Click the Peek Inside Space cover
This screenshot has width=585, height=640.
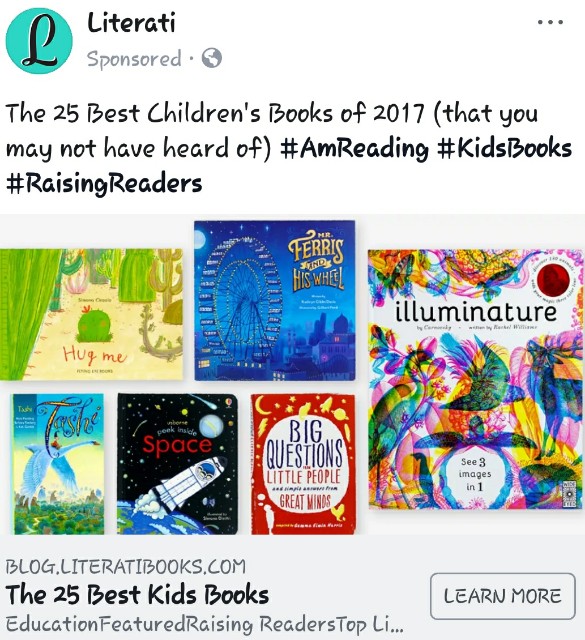coord(177,464)
